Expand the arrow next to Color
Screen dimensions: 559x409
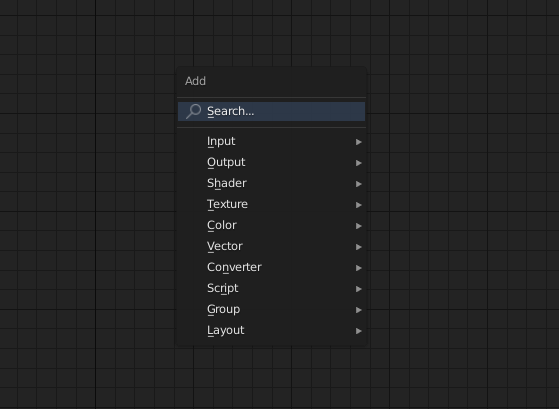point(359,226)
